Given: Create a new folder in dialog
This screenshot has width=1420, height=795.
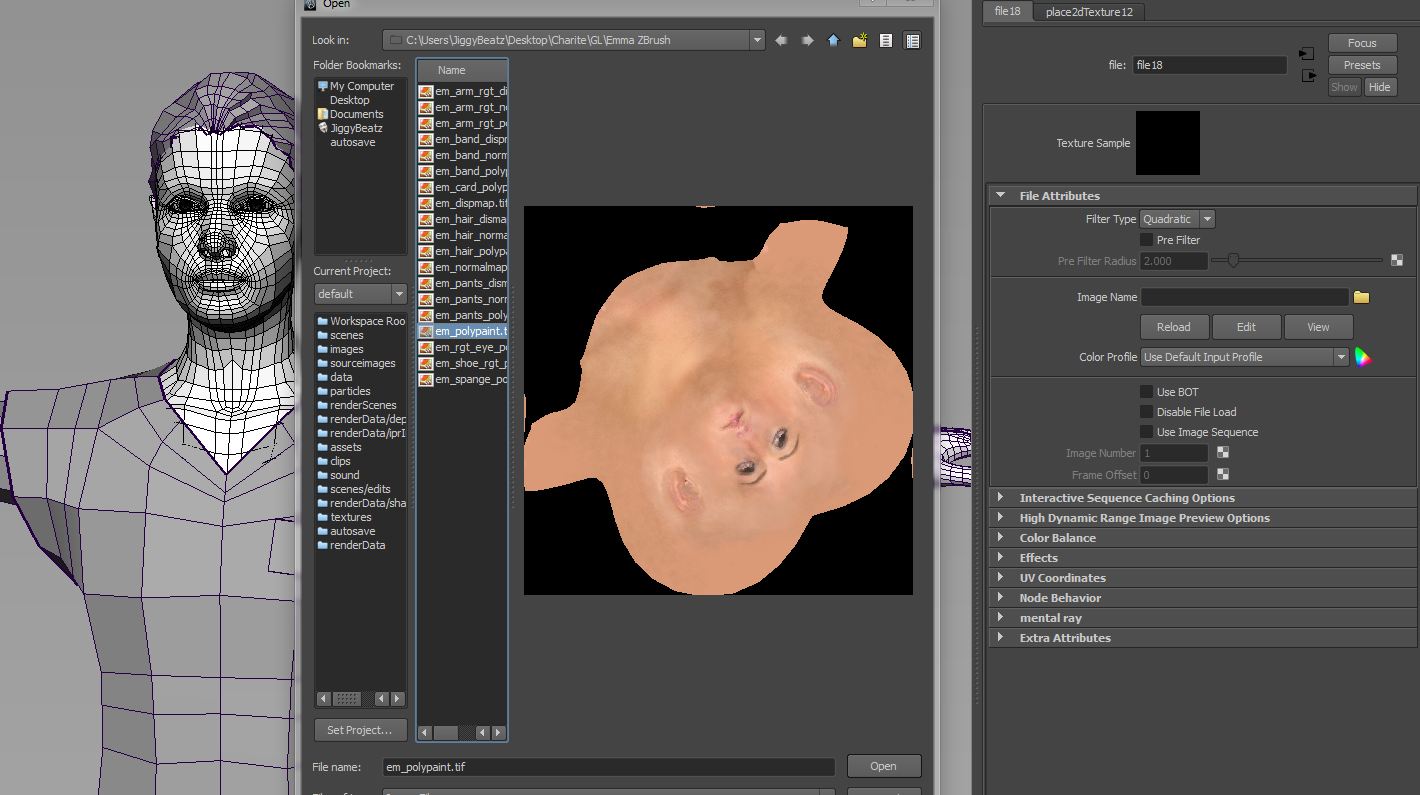Looking at the screenshot, I should pyautogui.click(x=859, y=41).
